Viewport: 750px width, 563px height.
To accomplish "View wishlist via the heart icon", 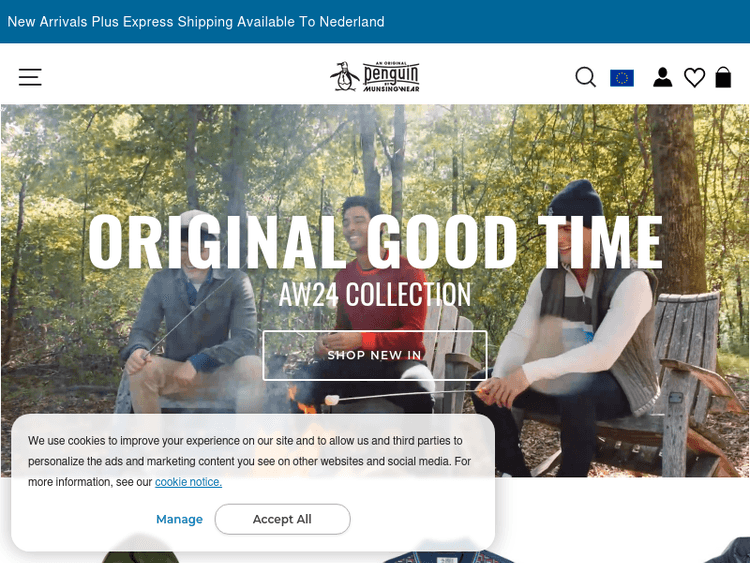I will coord(694,77).
